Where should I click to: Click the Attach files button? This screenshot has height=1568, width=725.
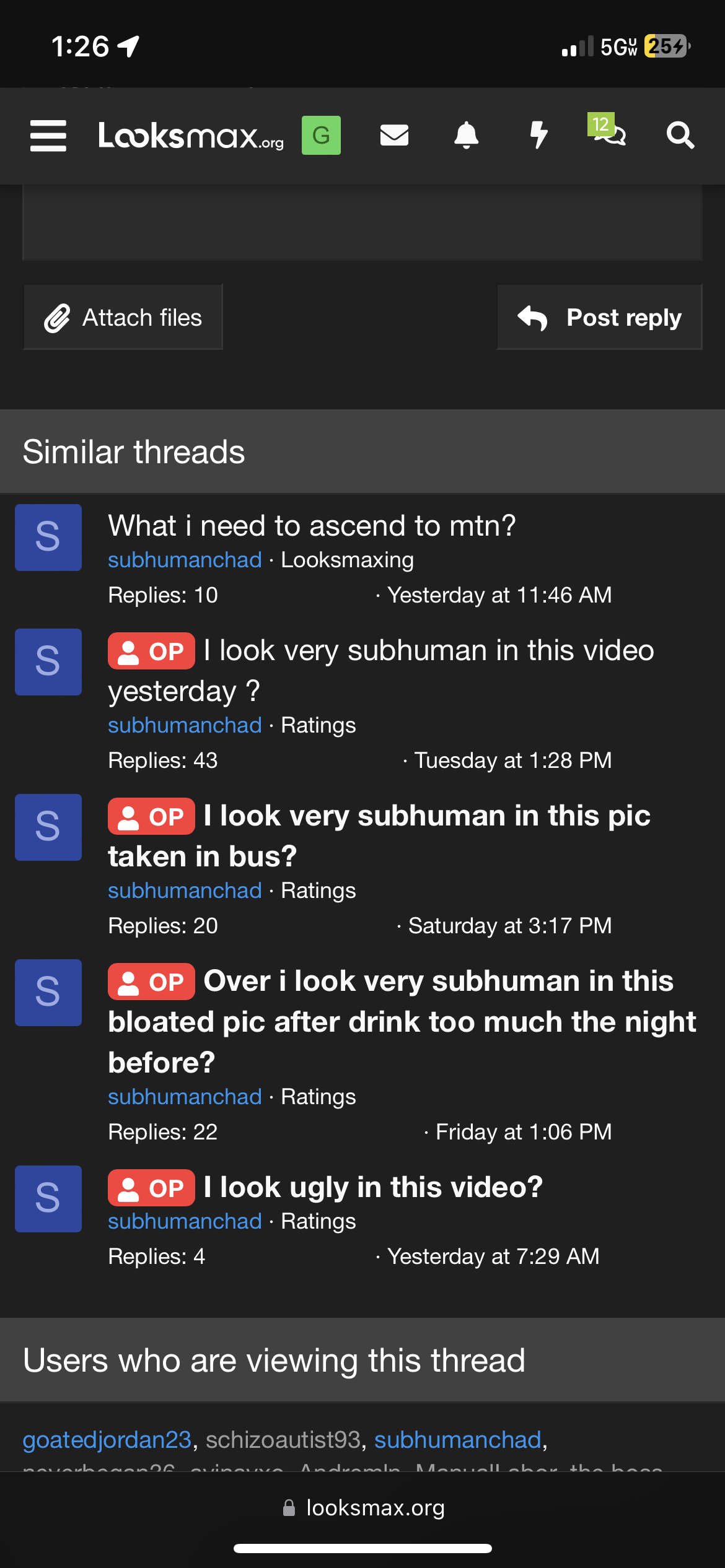[x=123, y=317]
